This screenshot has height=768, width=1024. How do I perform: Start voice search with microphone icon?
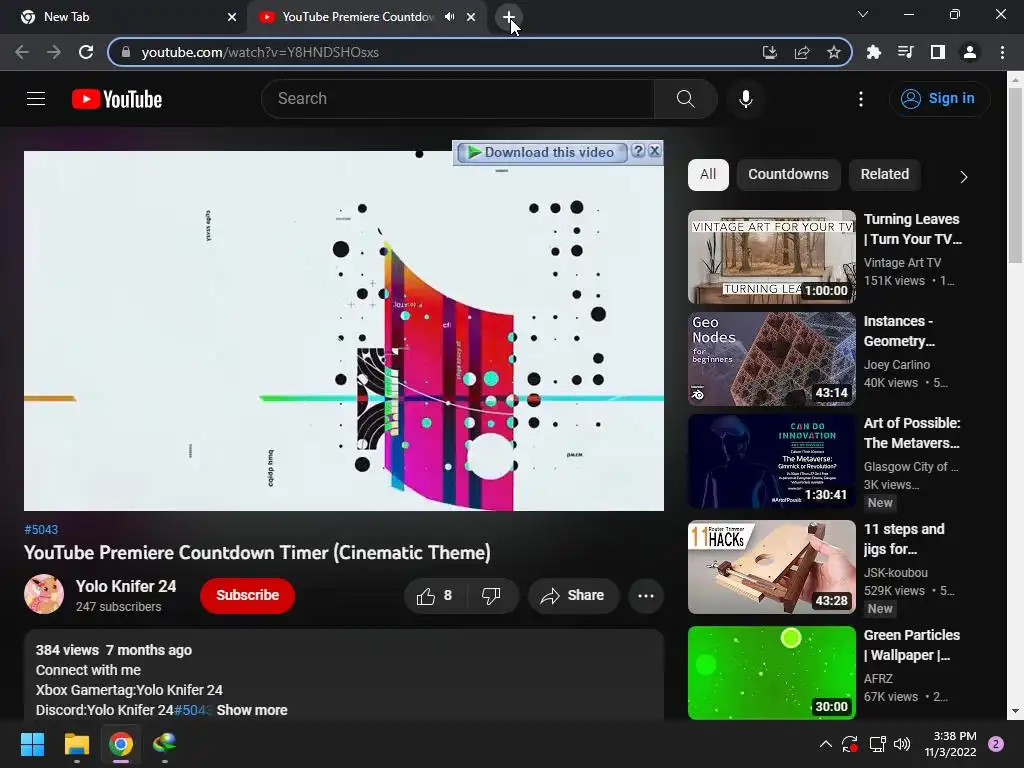coord(746,99)
